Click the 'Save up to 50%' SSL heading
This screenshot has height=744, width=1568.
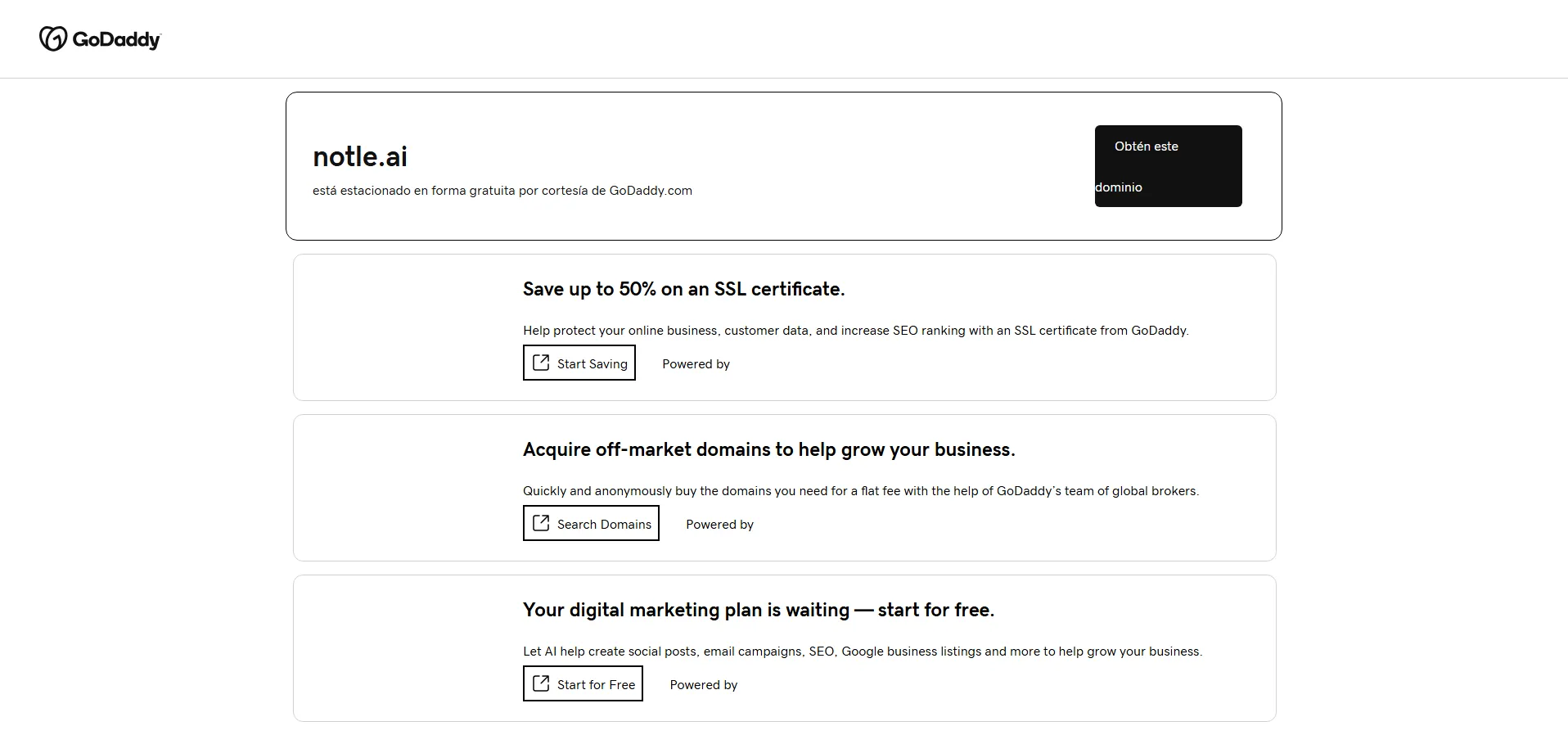point(683,289)
